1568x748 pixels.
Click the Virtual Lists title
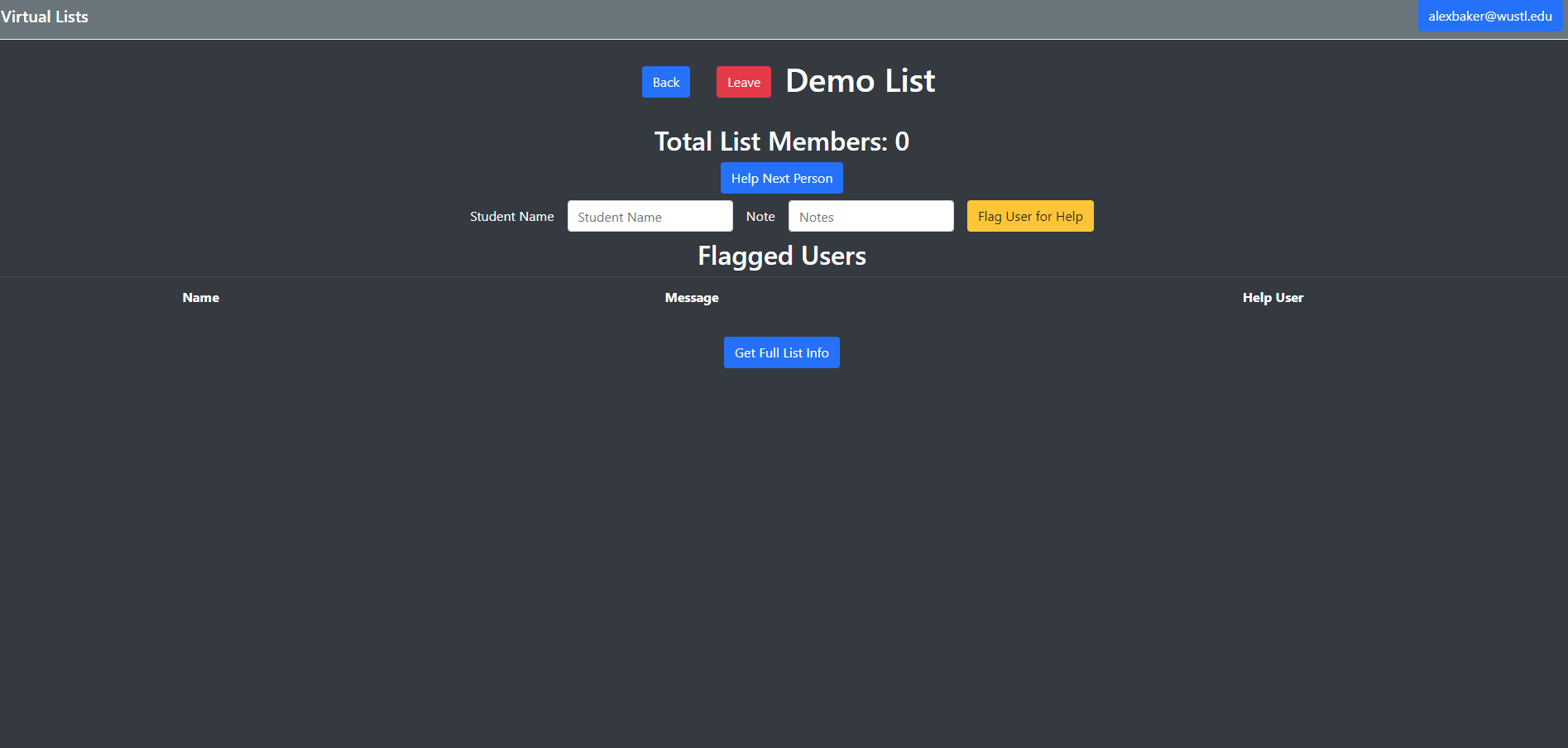(46, 17)
